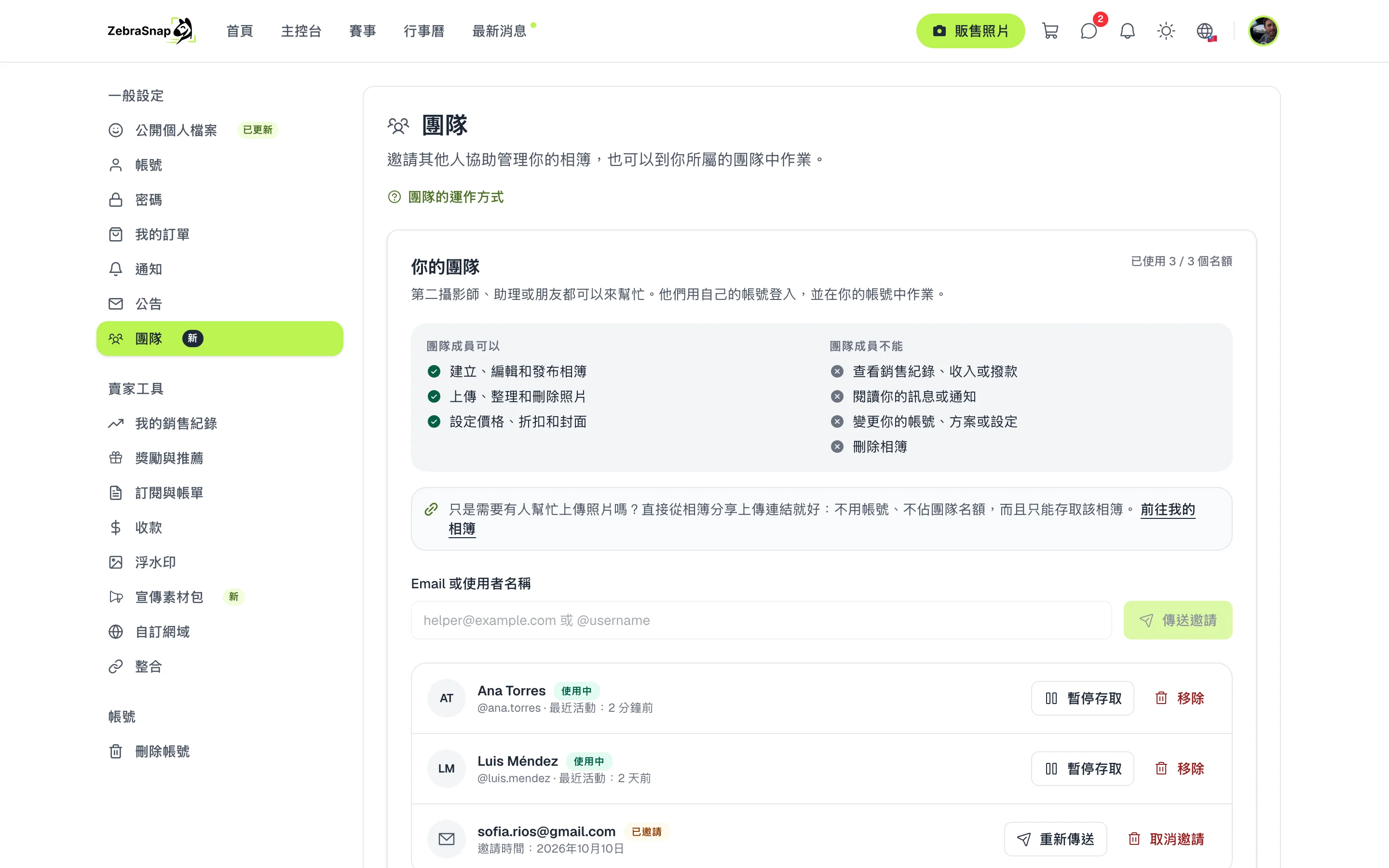Open 獎勵與推薦
The width and height of the screenshot is (1389, 868).
tap(220, 458)
